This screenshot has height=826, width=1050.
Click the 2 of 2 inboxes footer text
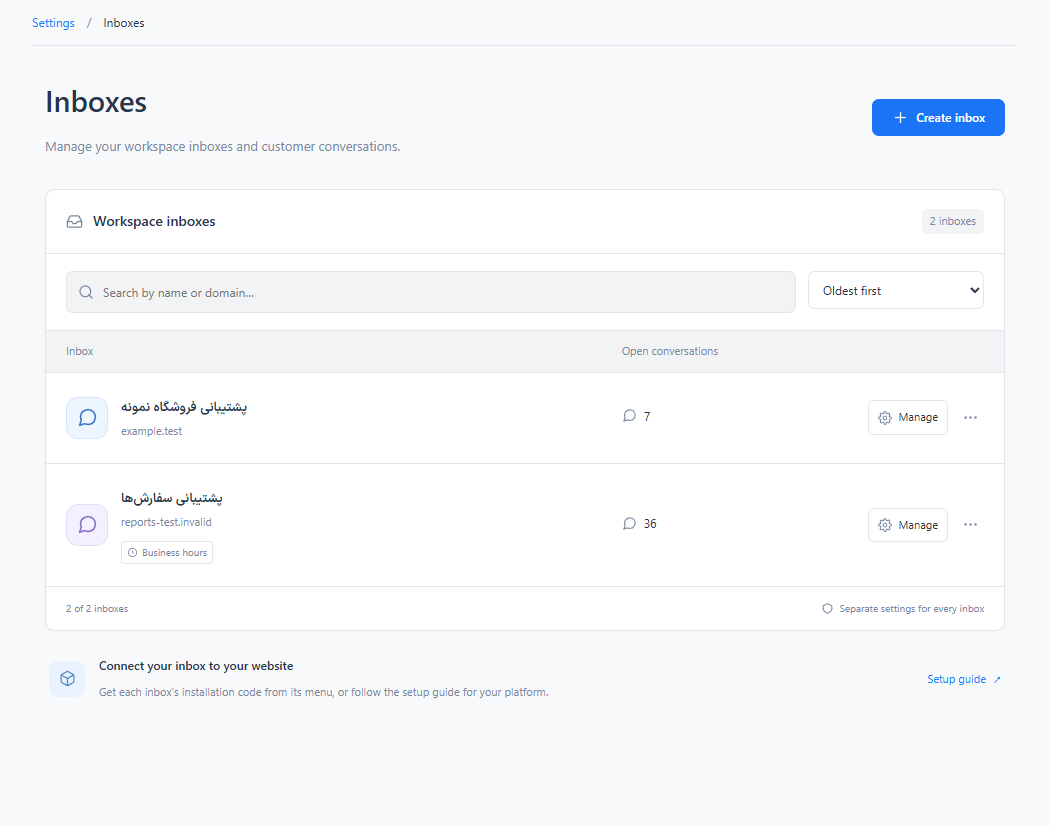pos(97,609)
